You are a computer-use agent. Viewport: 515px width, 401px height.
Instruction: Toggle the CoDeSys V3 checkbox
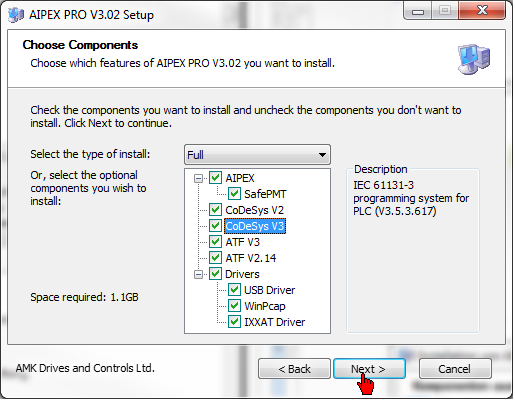[215, 226]
